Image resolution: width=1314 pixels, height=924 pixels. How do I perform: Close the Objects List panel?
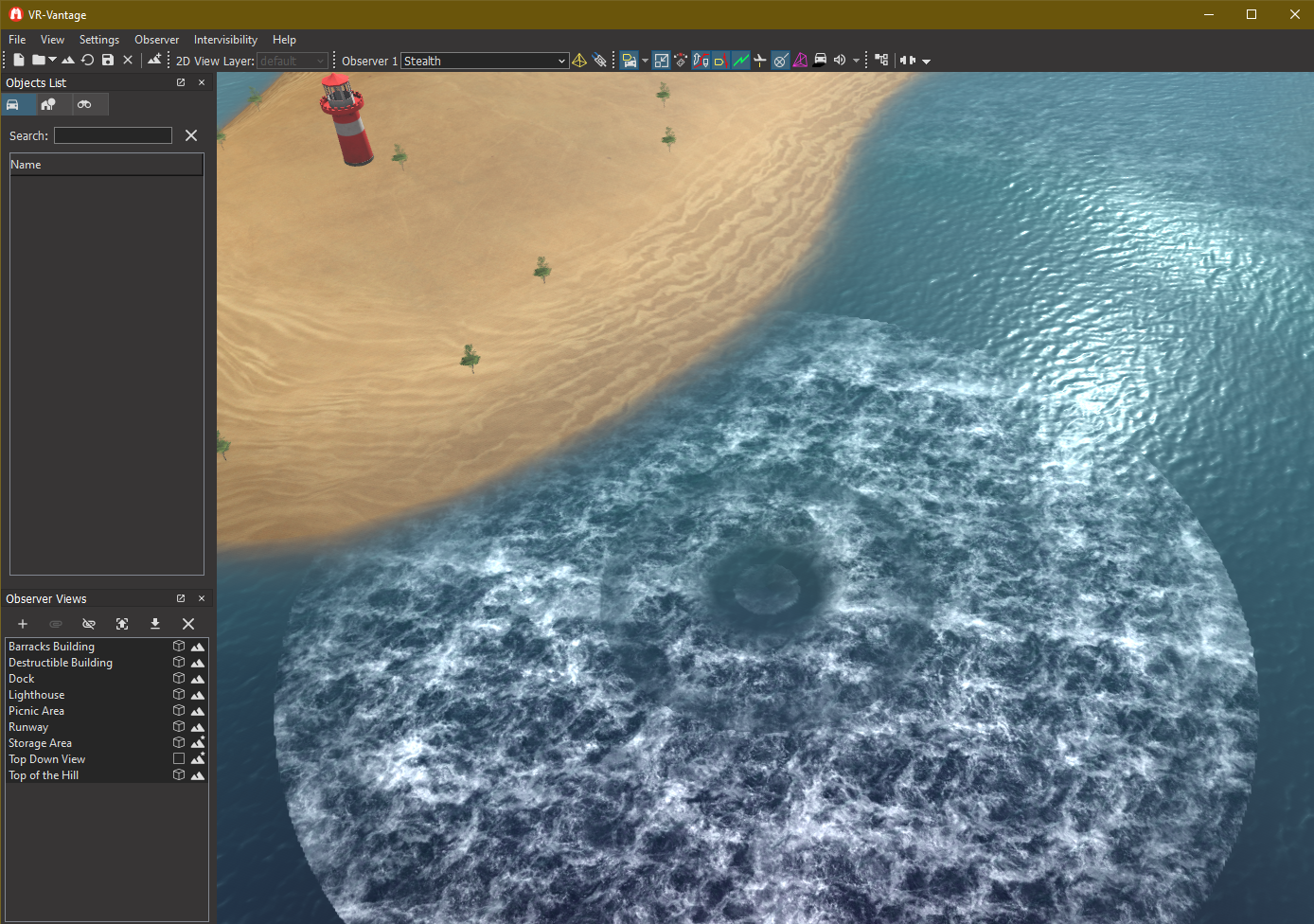coord(202,82)
